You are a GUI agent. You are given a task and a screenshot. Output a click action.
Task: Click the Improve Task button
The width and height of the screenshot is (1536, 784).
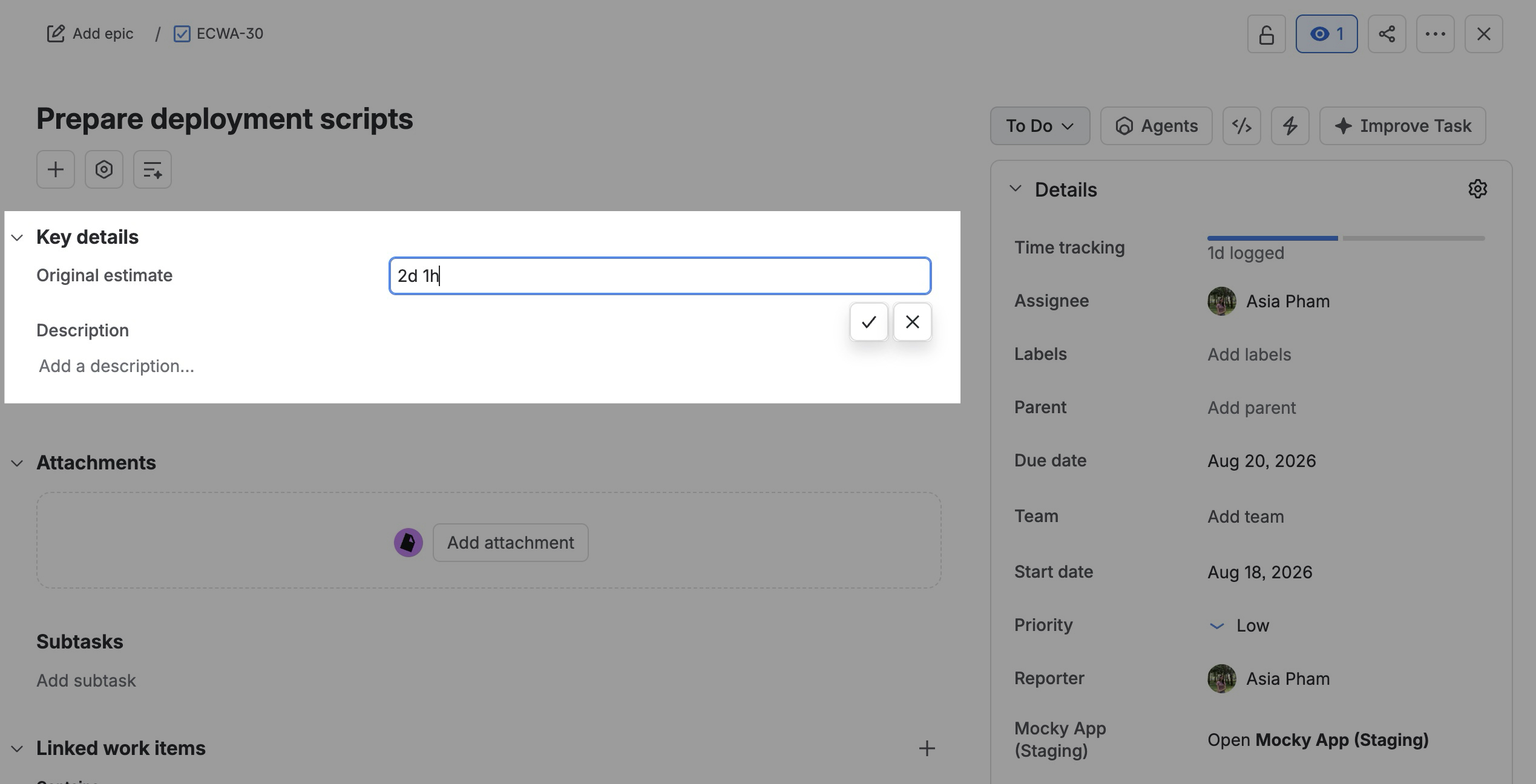1402,126
